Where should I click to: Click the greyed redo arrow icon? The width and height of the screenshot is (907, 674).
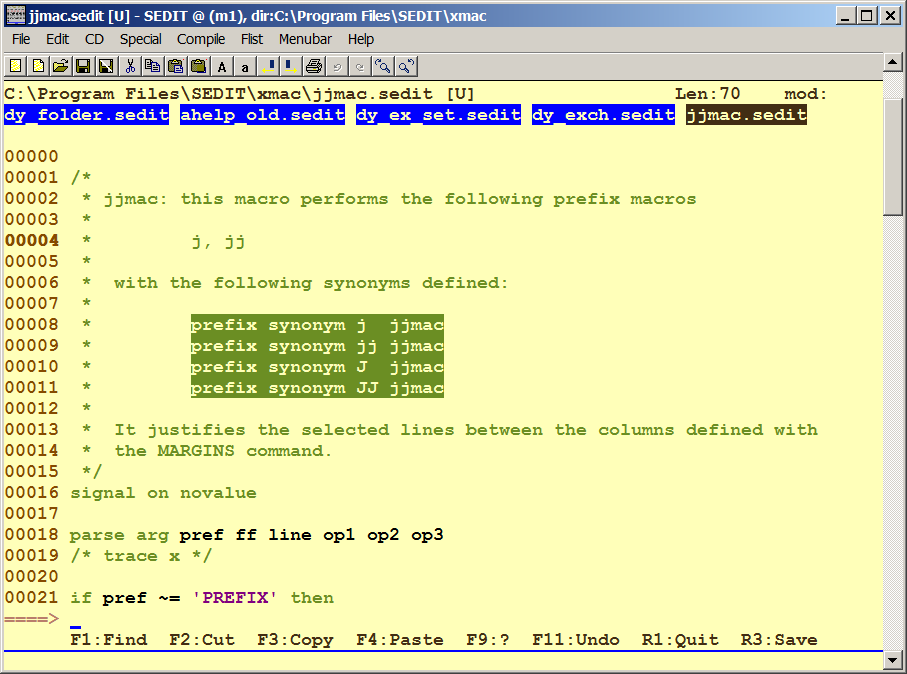coord(360,67)
